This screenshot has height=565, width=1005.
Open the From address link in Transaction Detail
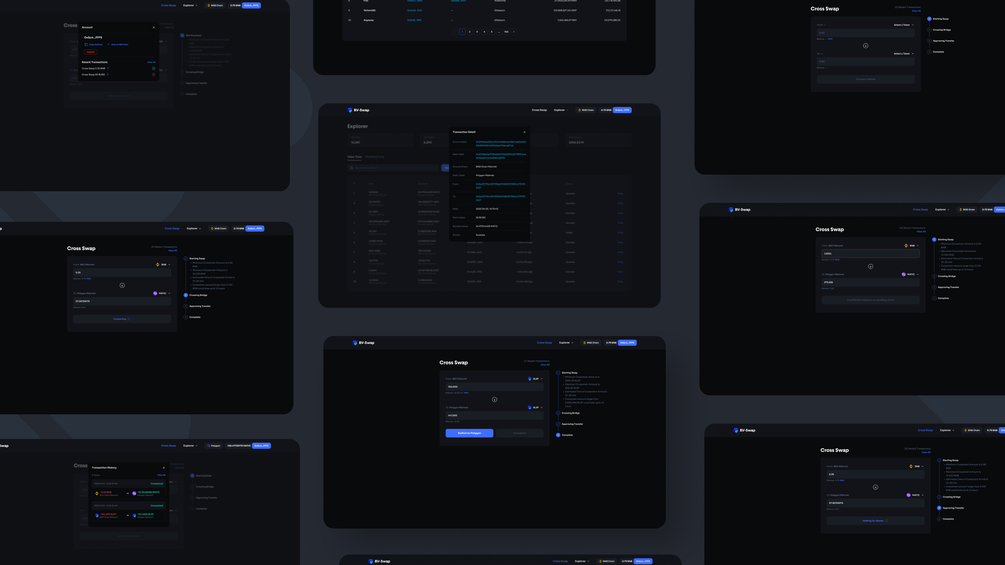click(x=501, y=185)
